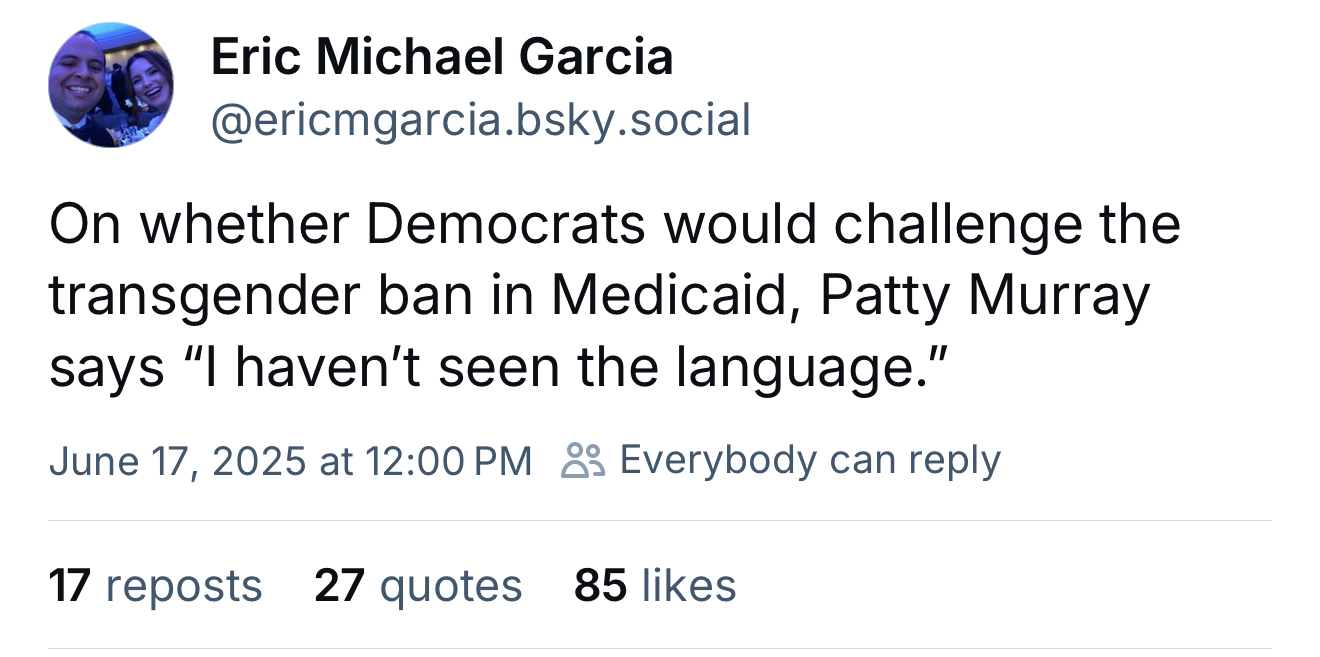The width and height of the screenshot is (1320, 657).
Task: Open the 27 quotes list
Action: click(x=418, y=585)
